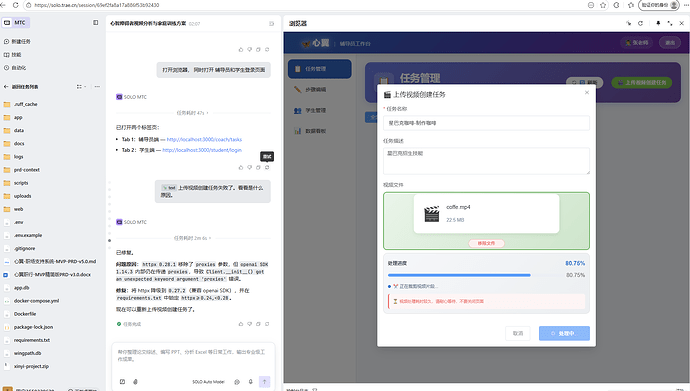Open requirements.txt in the file tree
This screenshot has width=690, height=391.
pyautogui.click(x=32, y=340)
